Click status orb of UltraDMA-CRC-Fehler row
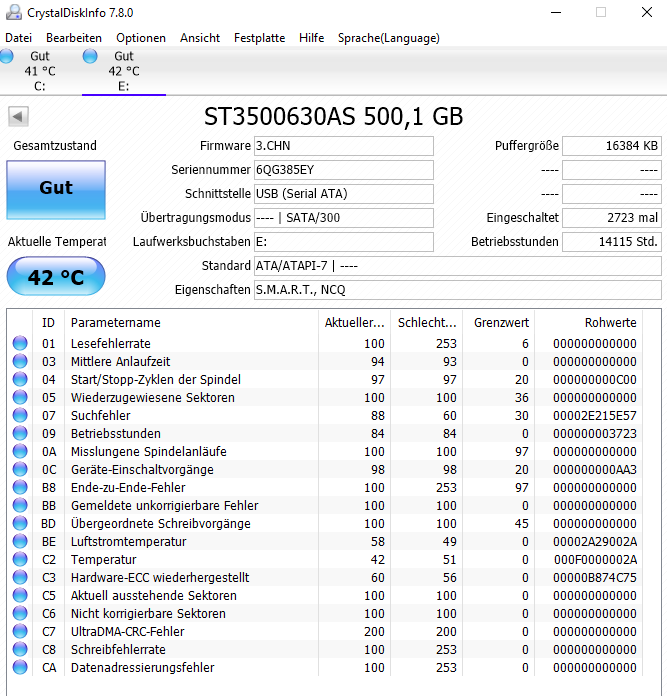The height and width of the screenshot is (696, 667). (x=20, y=631)
